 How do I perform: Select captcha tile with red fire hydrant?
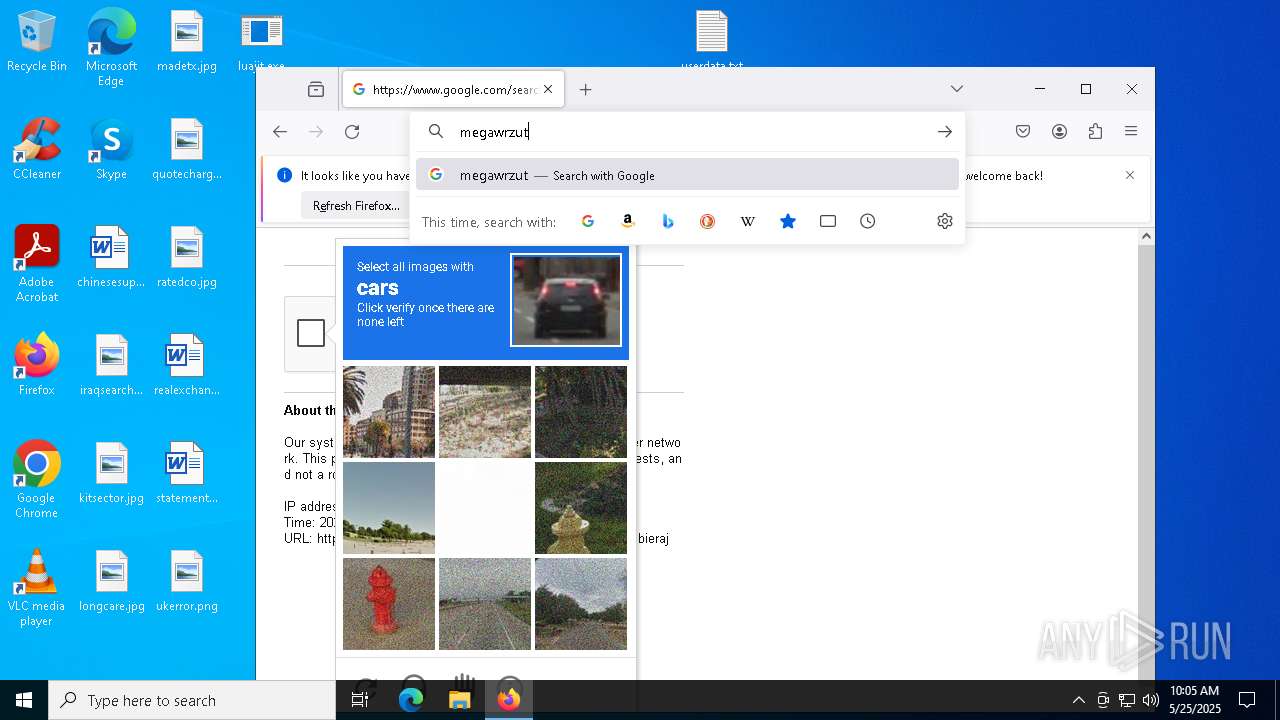click(x=389, y=604)
